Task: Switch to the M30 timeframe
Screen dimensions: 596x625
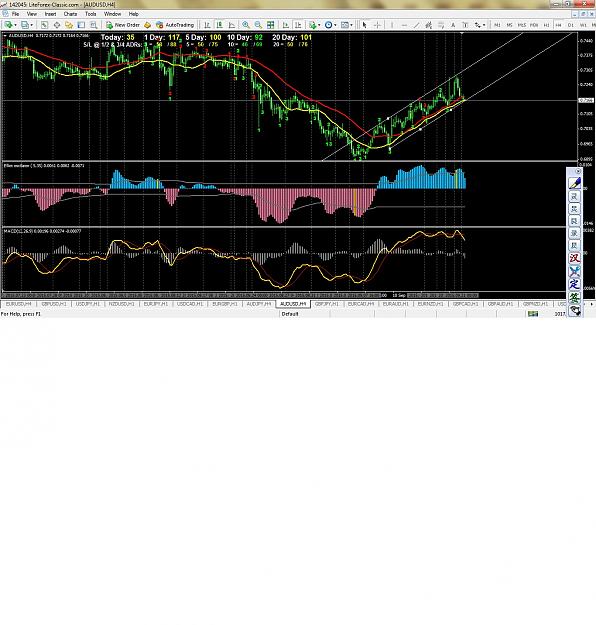Action: coord(534,25)
